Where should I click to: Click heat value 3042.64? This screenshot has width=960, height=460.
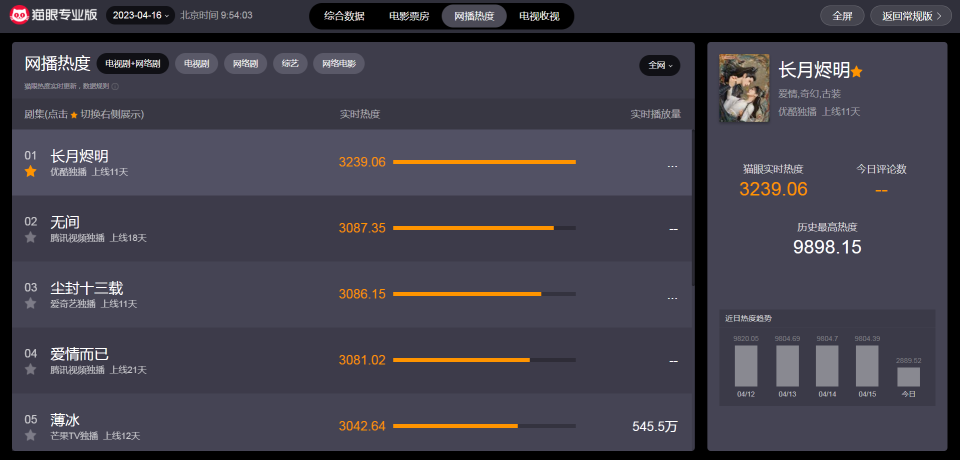pos(362,426)
